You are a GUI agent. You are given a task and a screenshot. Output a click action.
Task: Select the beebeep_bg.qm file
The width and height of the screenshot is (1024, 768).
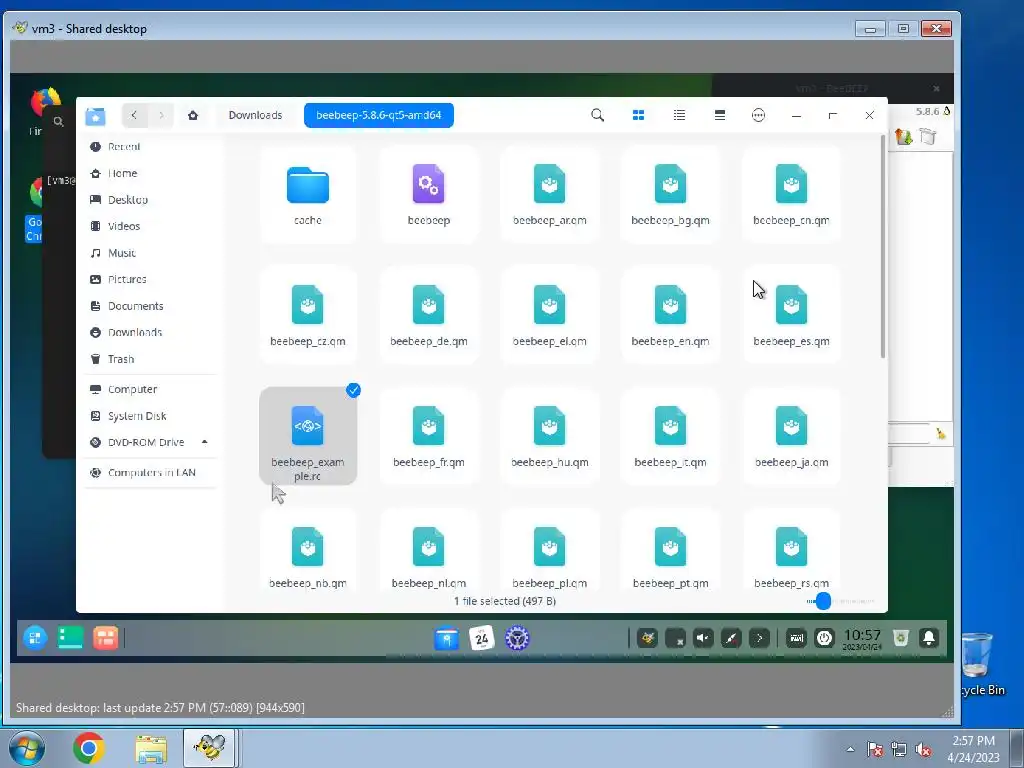click(x=670, y=195)
